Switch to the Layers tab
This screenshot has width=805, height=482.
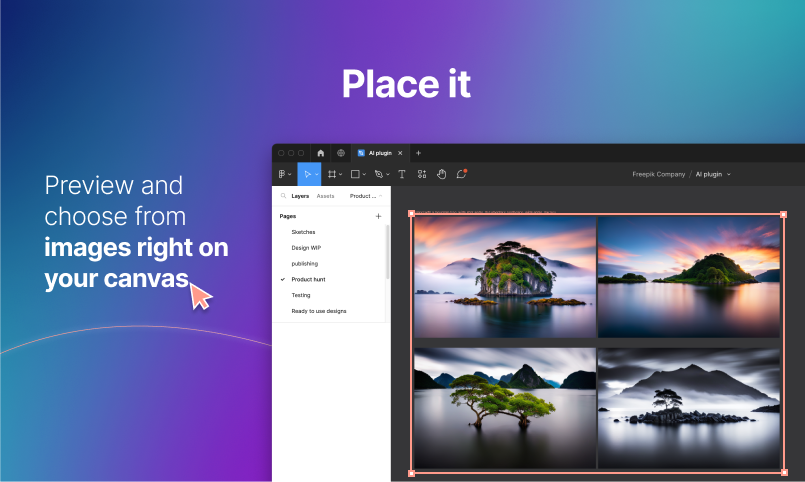[300, 196]
